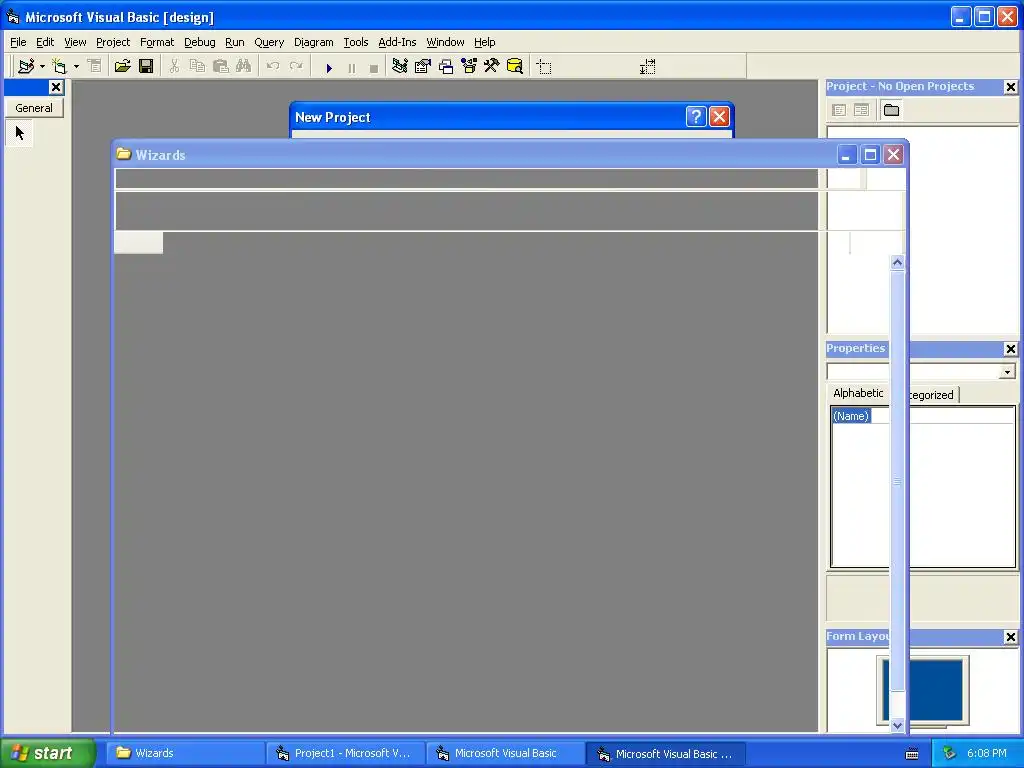Click the Open Project folder icon
The height and width of the screenshot is (768, 1024).
click(122, 66)
